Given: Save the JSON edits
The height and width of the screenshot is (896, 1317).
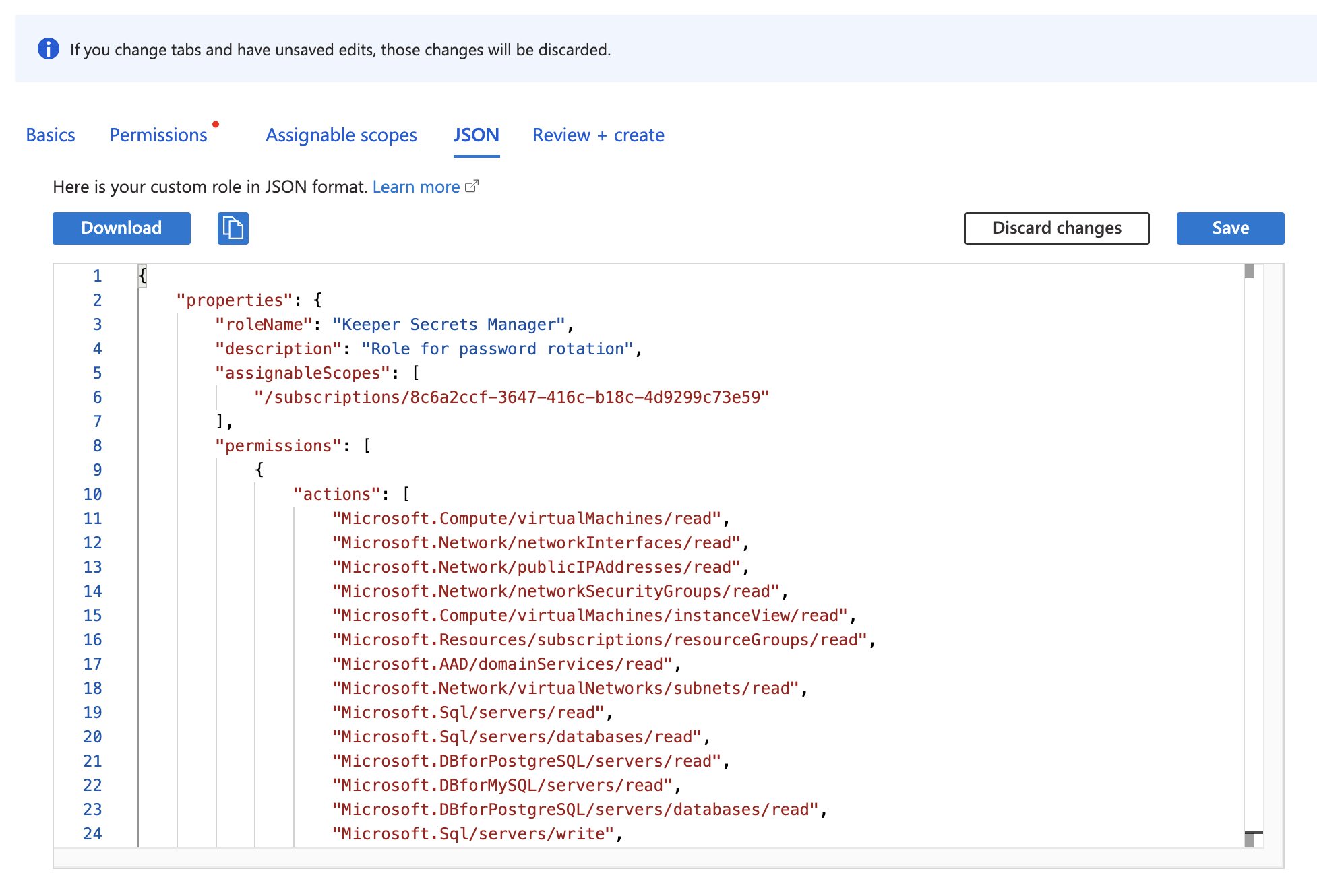Looking at the screenshot, I should click(1229, 228).
